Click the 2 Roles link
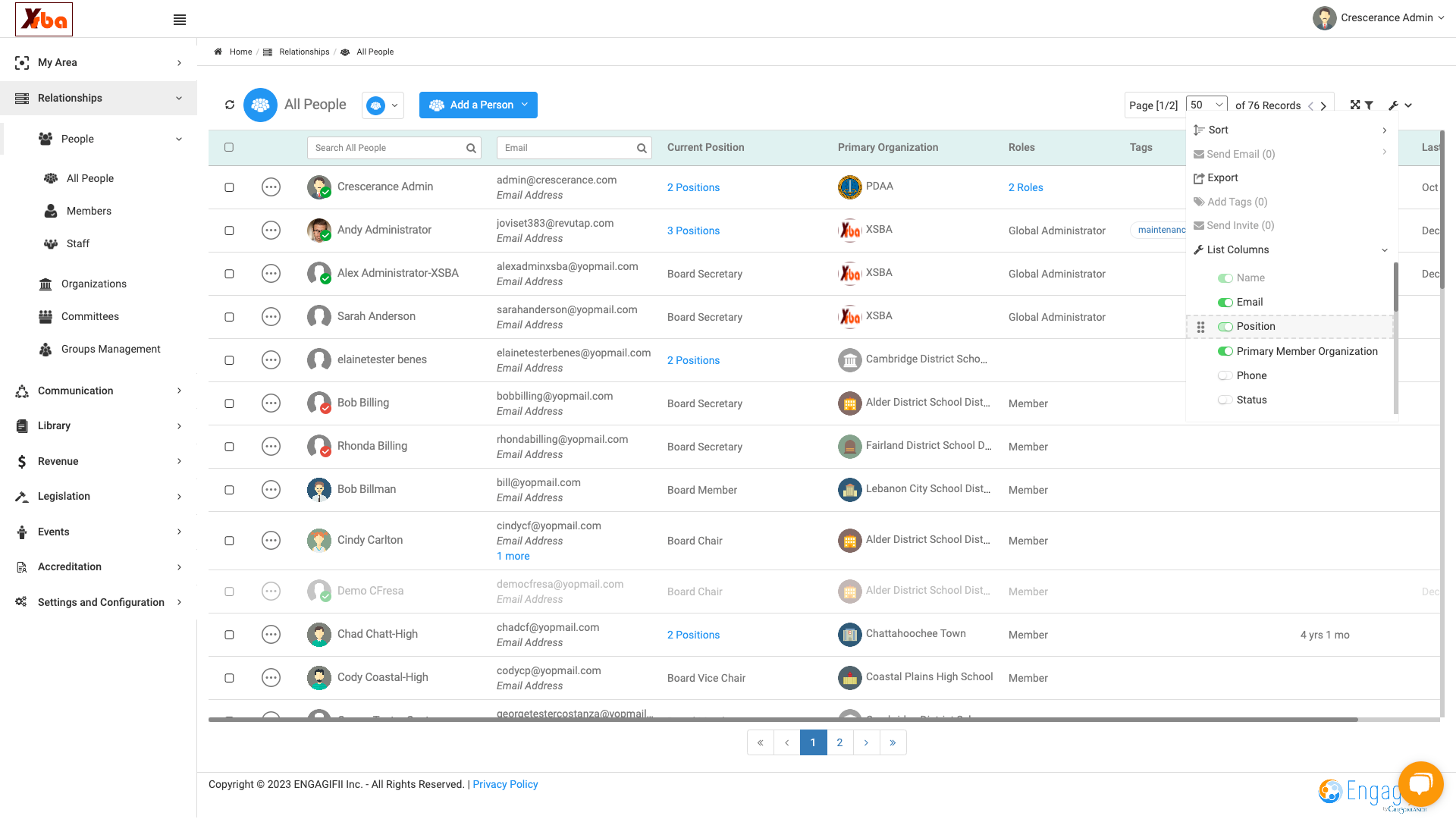Image resolution: width=1456 pixels, height=819 pixels. (x=1025, y=187)
